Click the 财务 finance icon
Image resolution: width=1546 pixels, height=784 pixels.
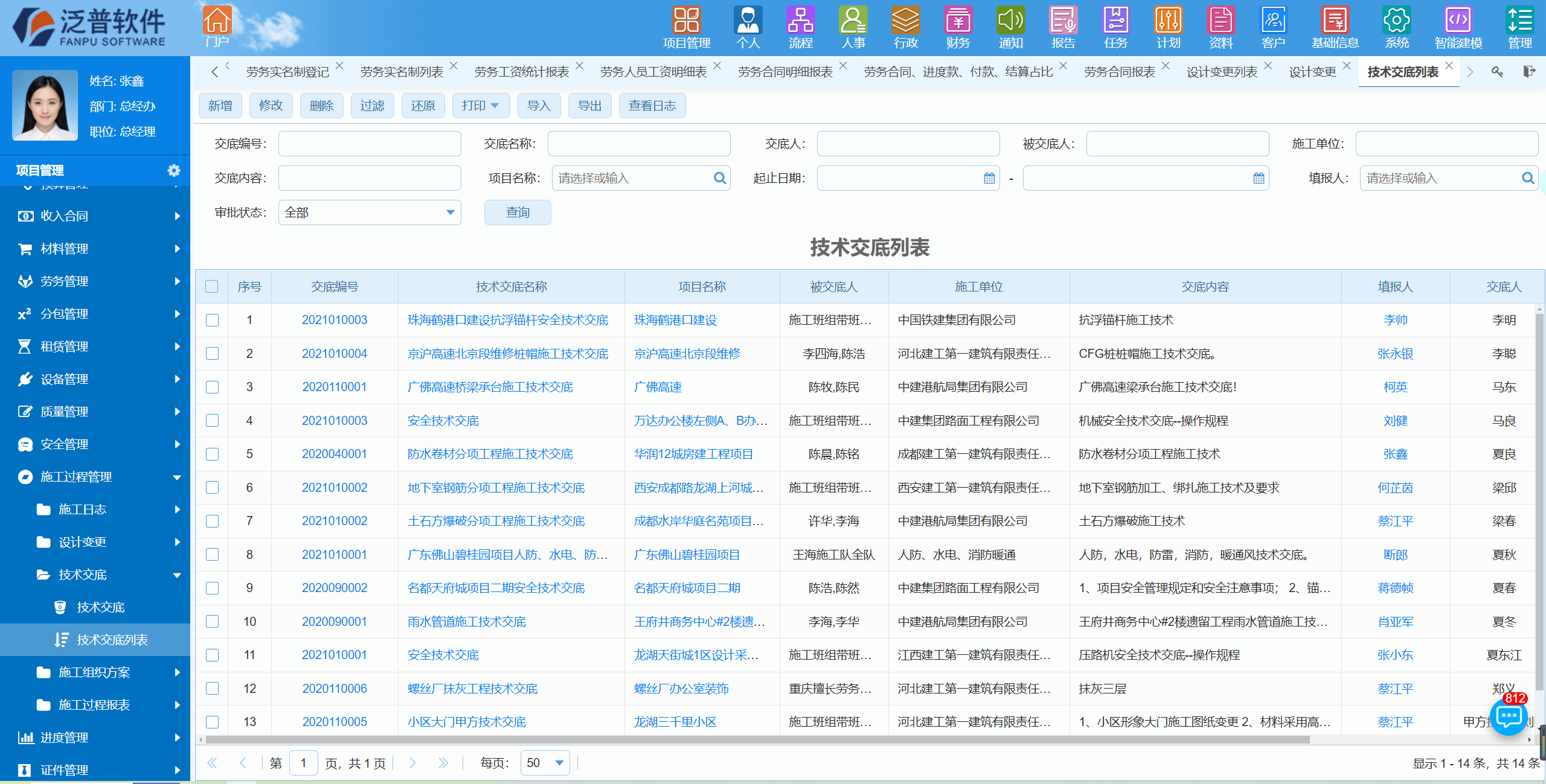(958, 21)
